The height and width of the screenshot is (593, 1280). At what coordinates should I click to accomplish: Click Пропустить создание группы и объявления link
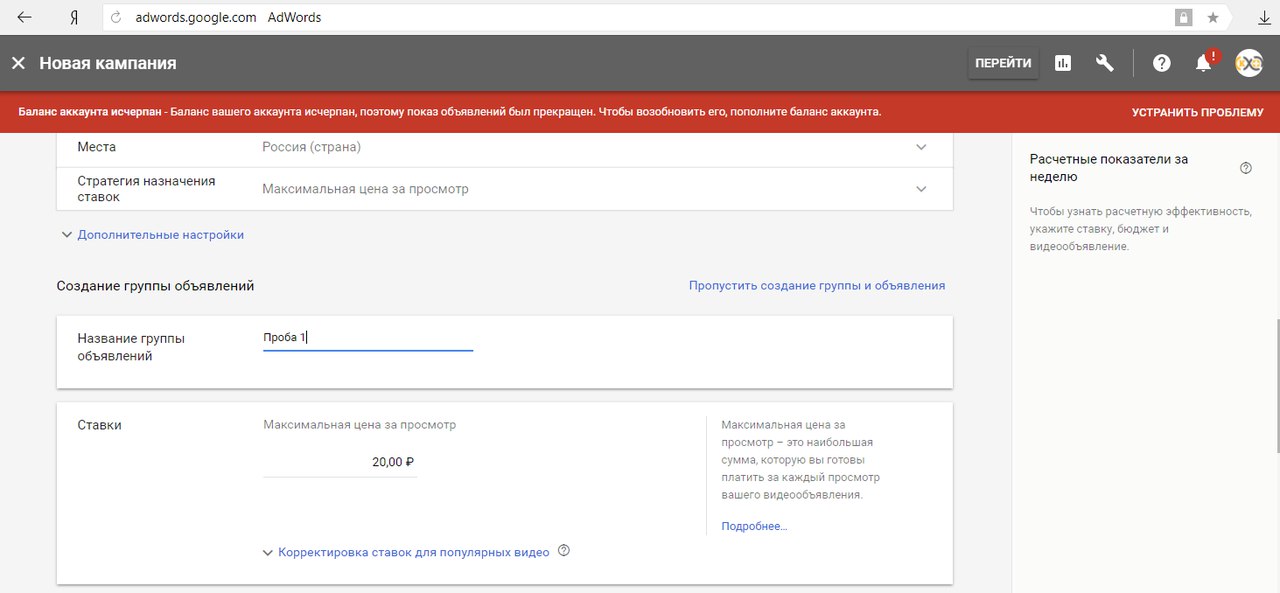pyautogui.click(x=817, y=285)
